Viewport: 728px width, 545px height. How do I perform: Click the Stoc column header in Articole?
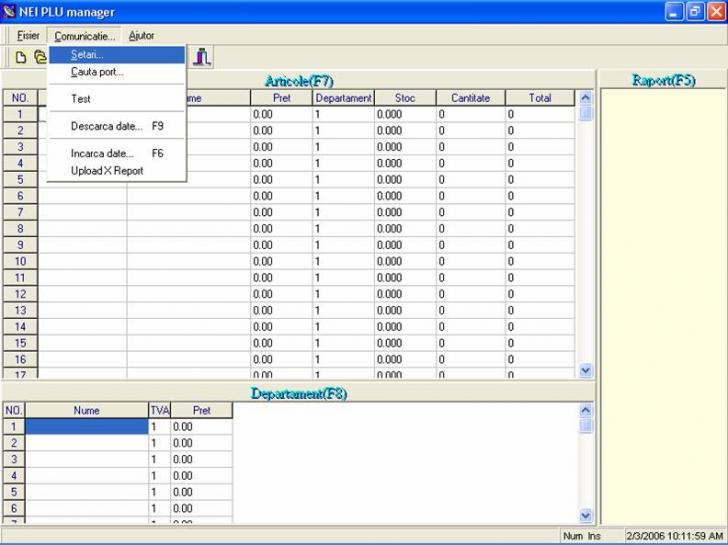404,98
